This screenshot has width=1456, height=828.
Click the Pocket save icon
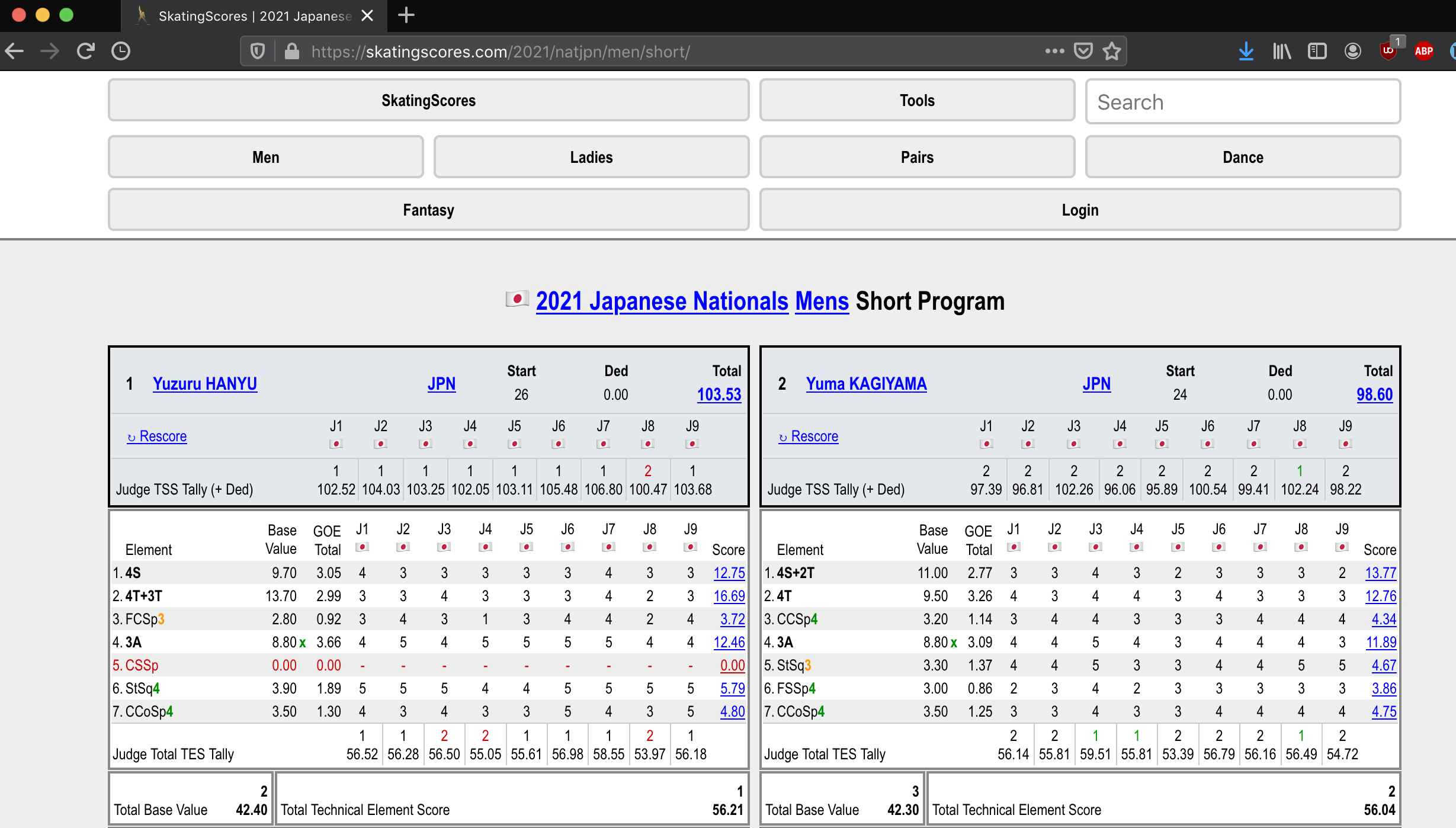point(1083,52)
